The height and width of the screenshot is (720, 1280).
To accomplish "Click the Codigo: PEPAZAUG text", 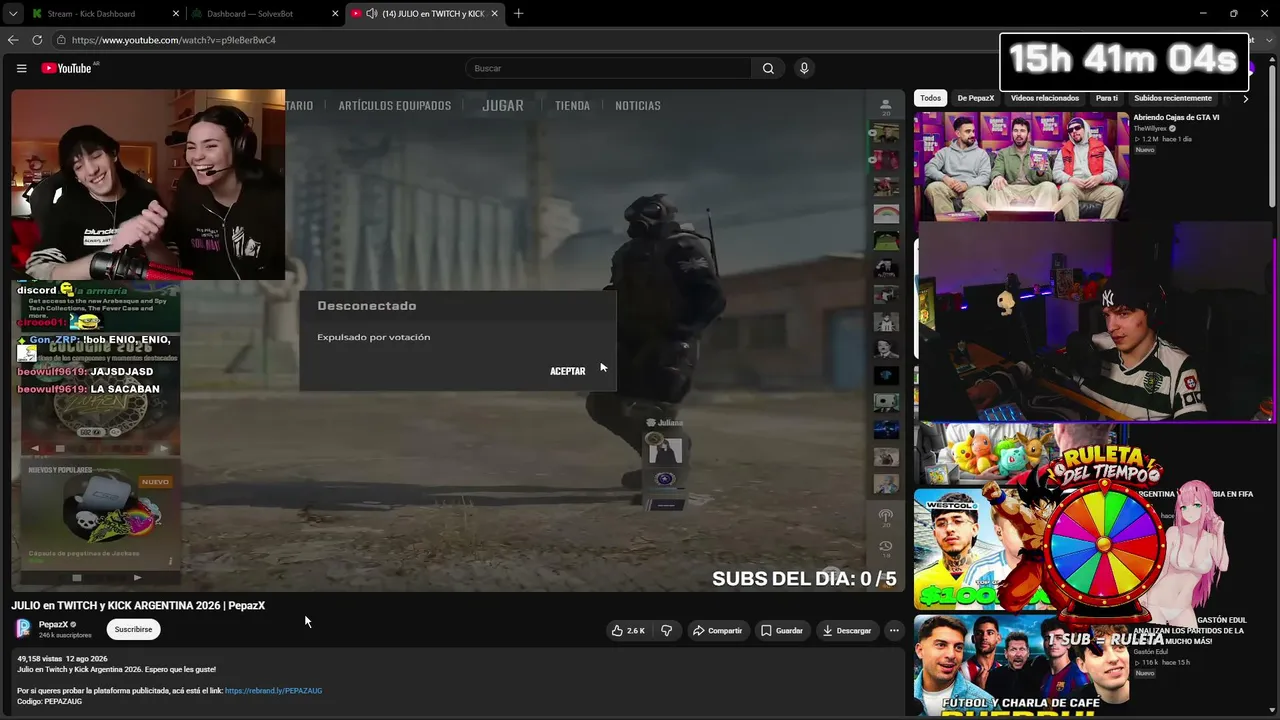I will click(x=49, y=702).
